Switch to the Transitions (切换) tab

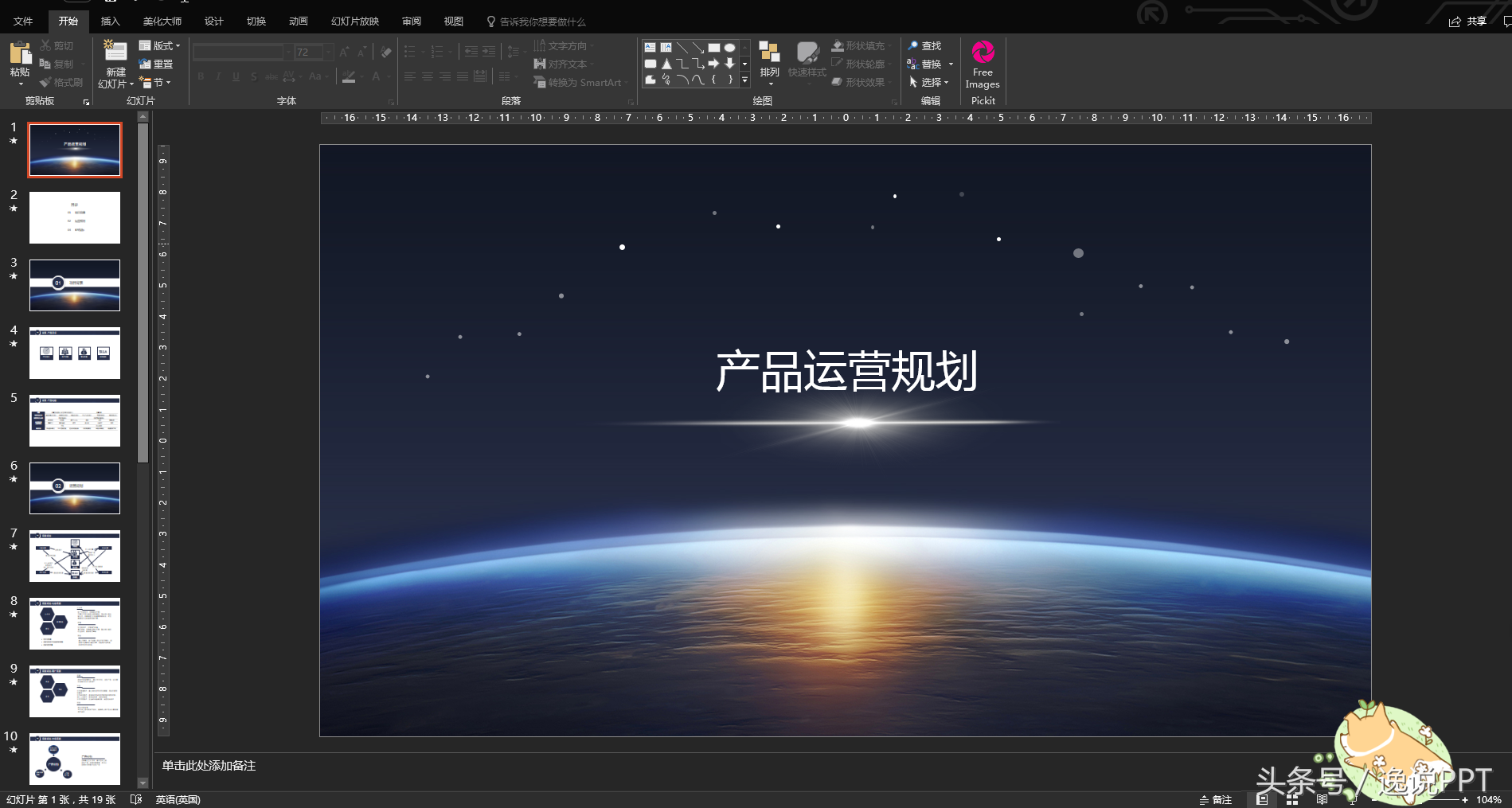click(256, 21)
